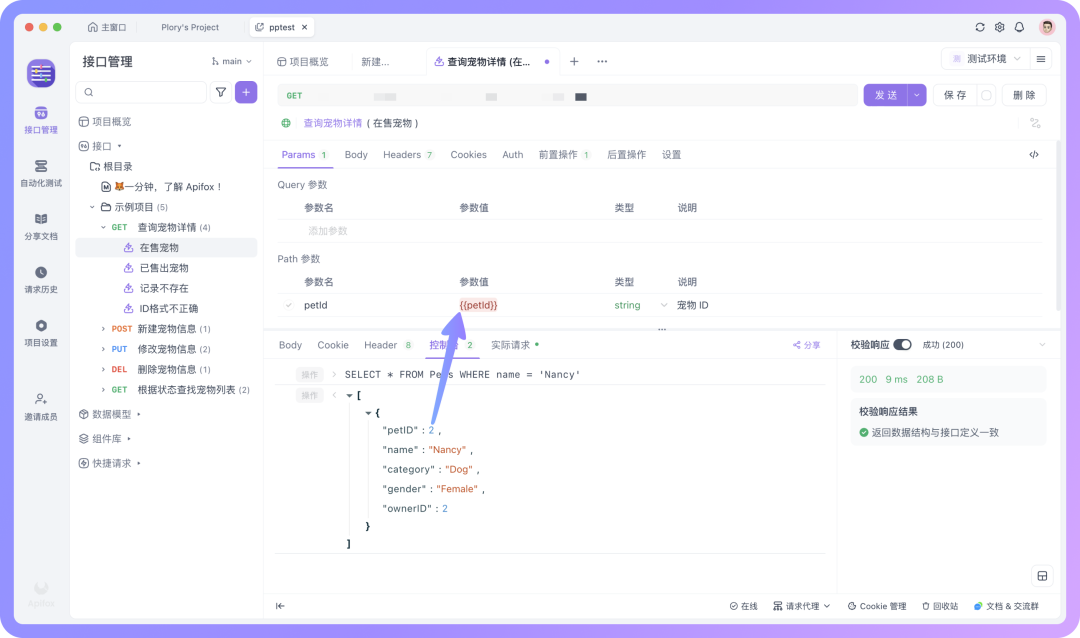Click the layout toggle icon at bottom right
The image size is (1080, 638).
coord(1042,576)
